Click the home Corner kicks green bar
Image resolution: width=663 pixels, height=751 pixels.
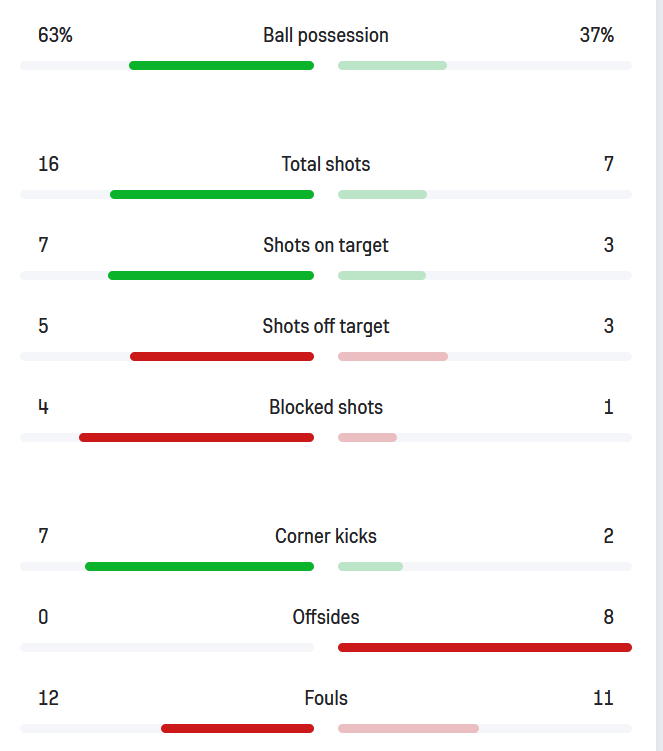coord(199,567)
